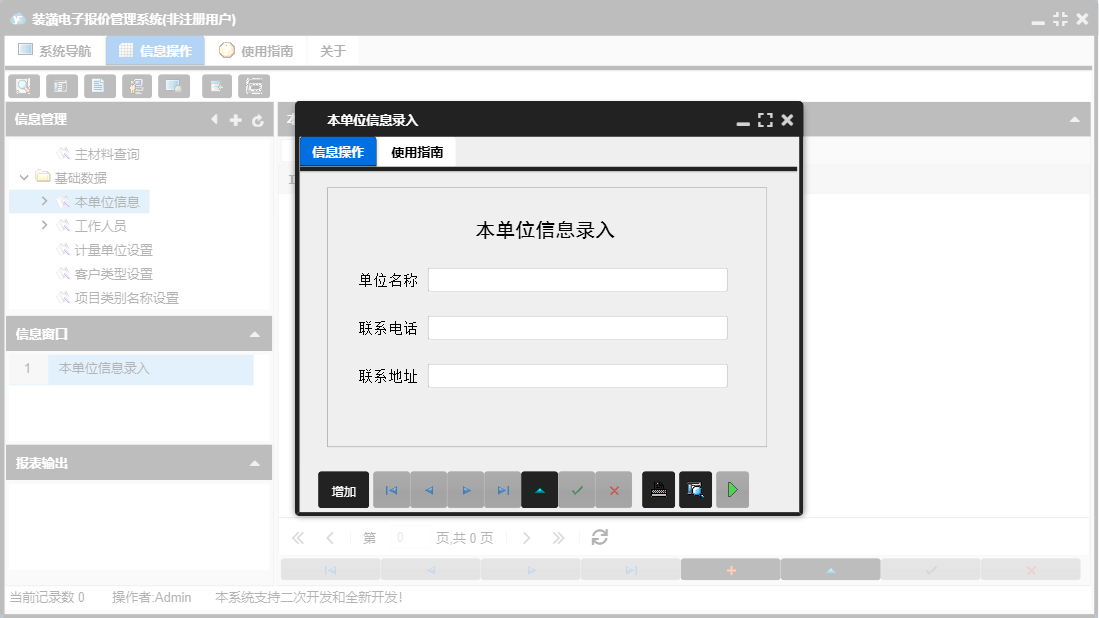Expand the 本单位信息 tree node

[x=43, y=201]
